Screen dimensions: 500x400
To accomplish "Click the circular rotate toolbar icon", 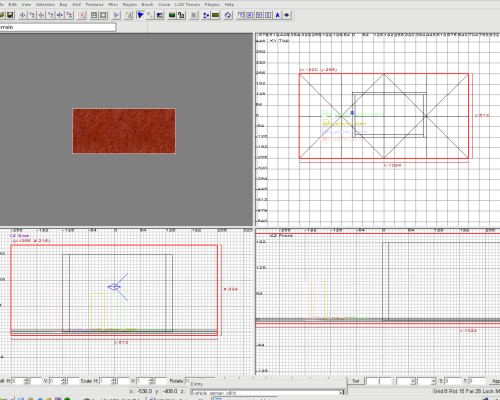I will (x=228, y=15).
